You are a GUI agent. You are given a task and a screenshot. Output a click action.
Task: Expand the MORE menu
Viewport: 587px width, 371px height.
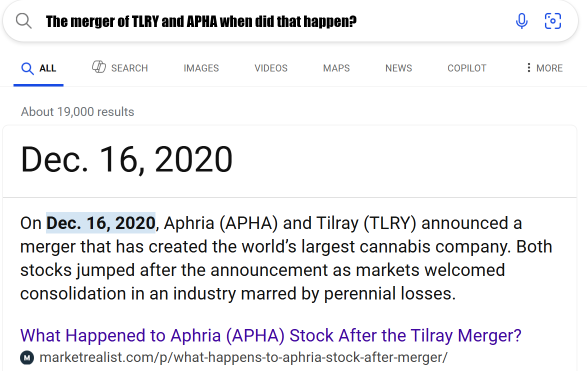coord(544,68)
